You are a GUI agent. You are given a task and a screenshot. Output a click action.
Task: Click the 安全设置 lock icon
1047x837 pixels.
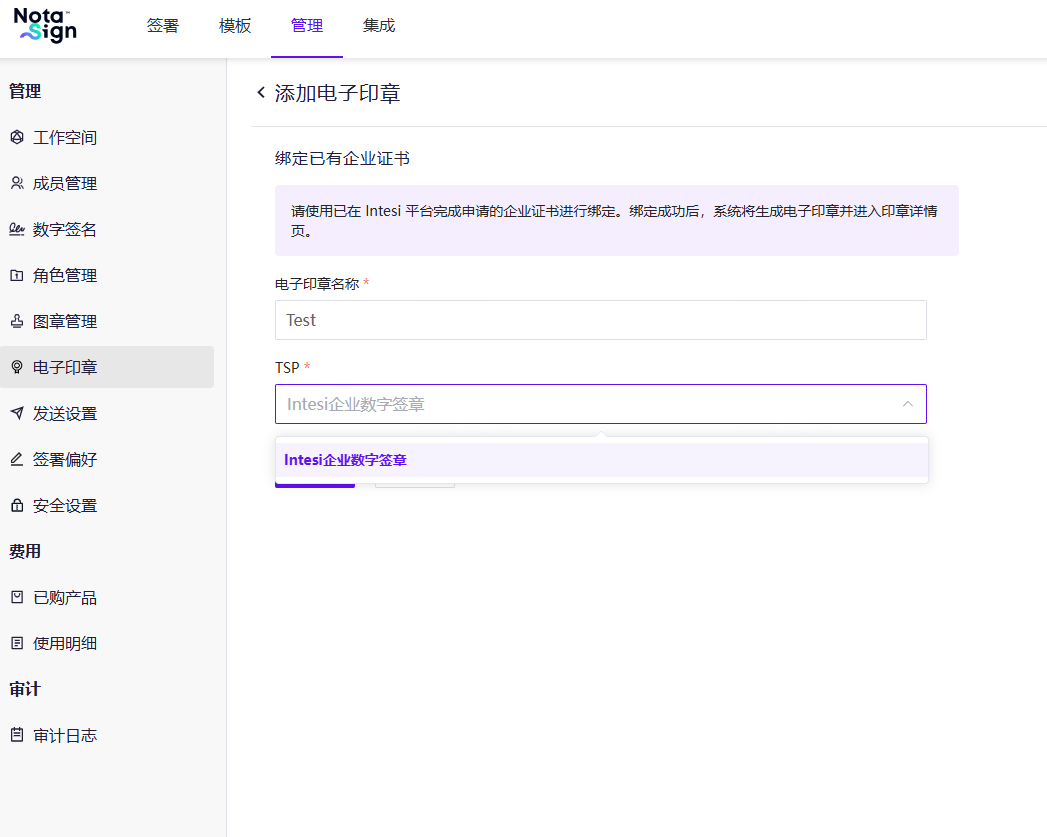pos(17,505)
